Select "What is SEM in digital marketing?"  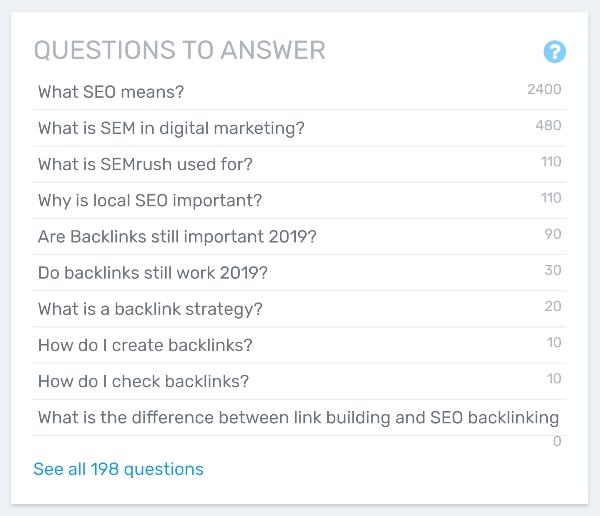point(171,128)
